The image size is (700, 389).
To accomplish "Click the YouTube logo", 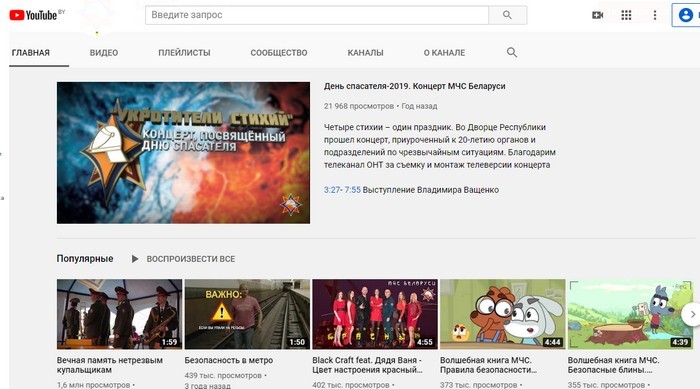I will click(x=33, y=15).
